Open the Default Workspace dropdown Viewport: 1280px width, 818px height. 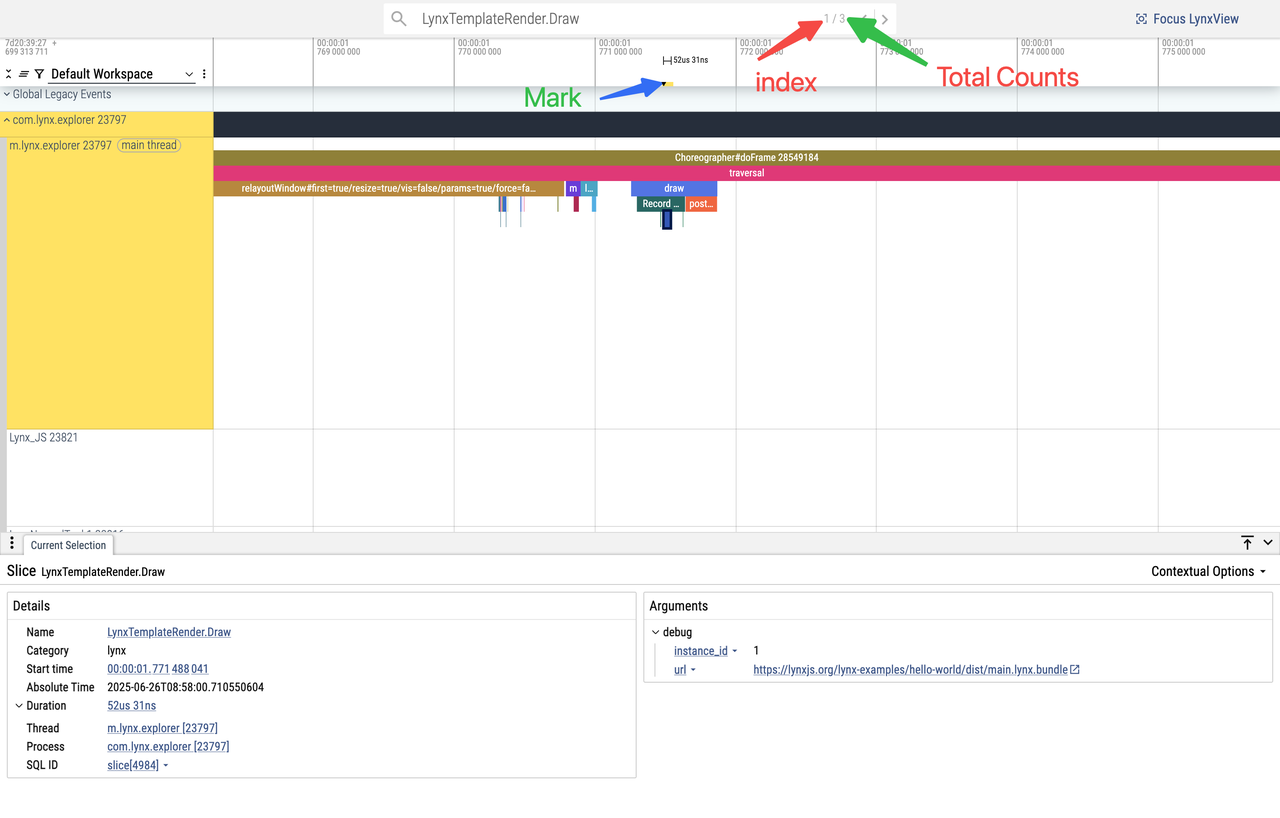pos(122,74)
